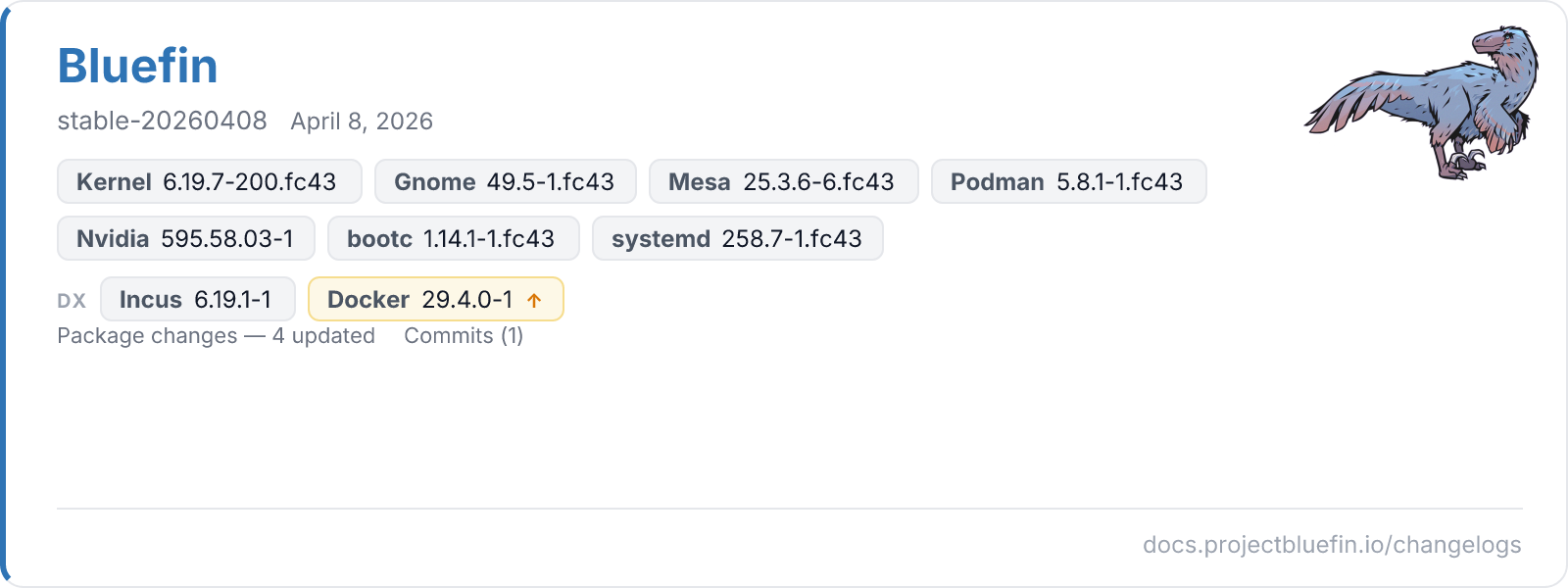Screen dimensions: 1568x588
Task: Select the Nvidia 595.58.03-1 badge
Action: [186, 239]
